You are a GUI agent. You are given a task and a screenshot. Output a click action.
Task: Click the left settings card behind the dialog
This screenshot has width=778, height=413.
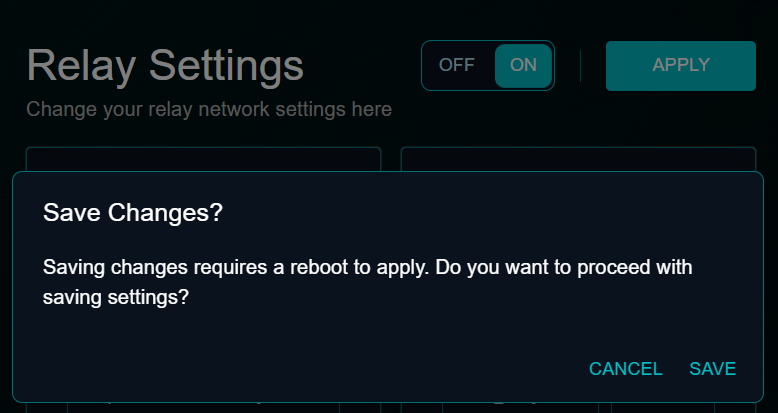pyautogui.click(x=203, y=159)
